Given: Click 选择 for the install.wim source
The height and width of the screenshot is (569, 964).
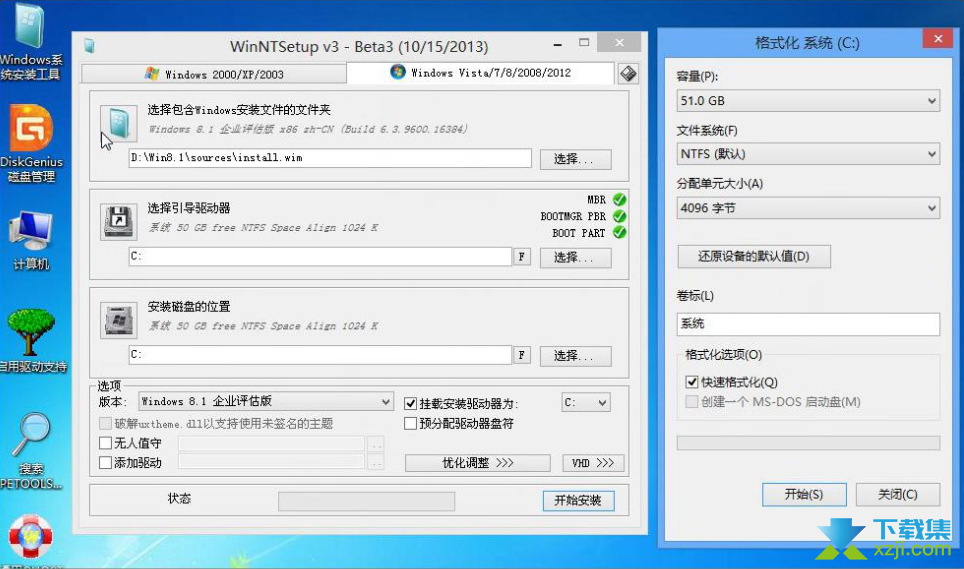Looking at the screenshot, I should point(575,159).
